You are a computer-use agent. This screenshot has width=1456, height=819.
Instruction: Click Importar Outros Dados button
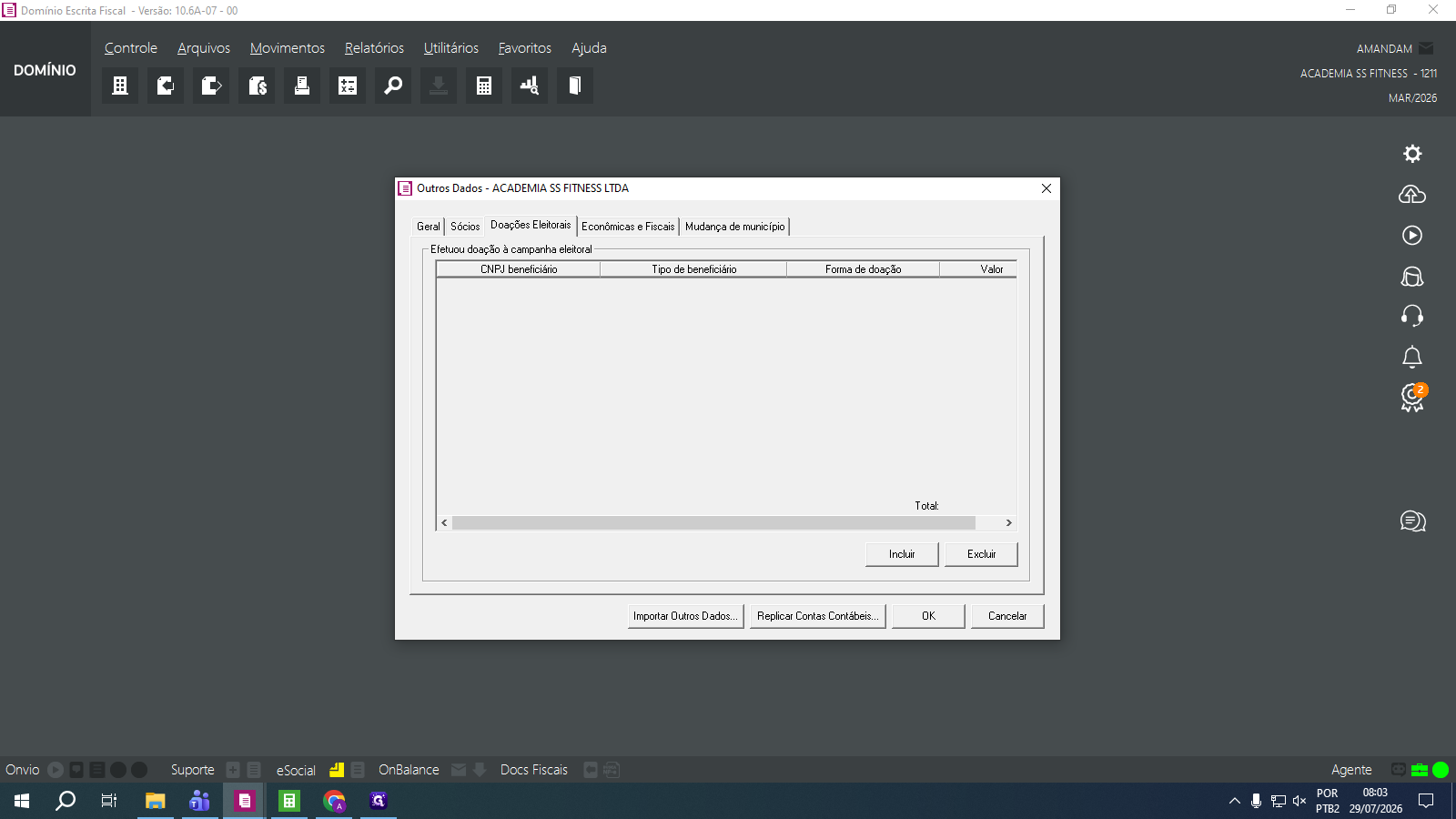[x=685, y=616]
